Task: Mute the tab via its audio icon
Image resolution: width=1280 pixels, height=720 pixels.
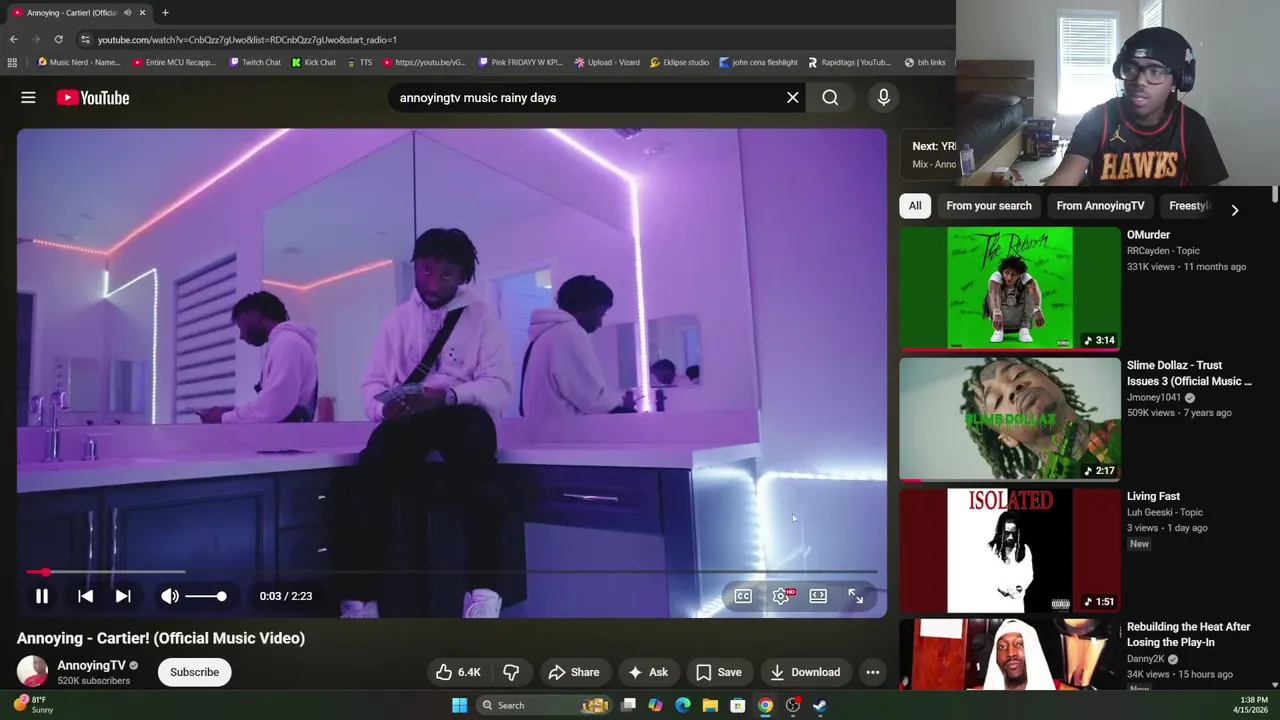Action: coord(127,12)
